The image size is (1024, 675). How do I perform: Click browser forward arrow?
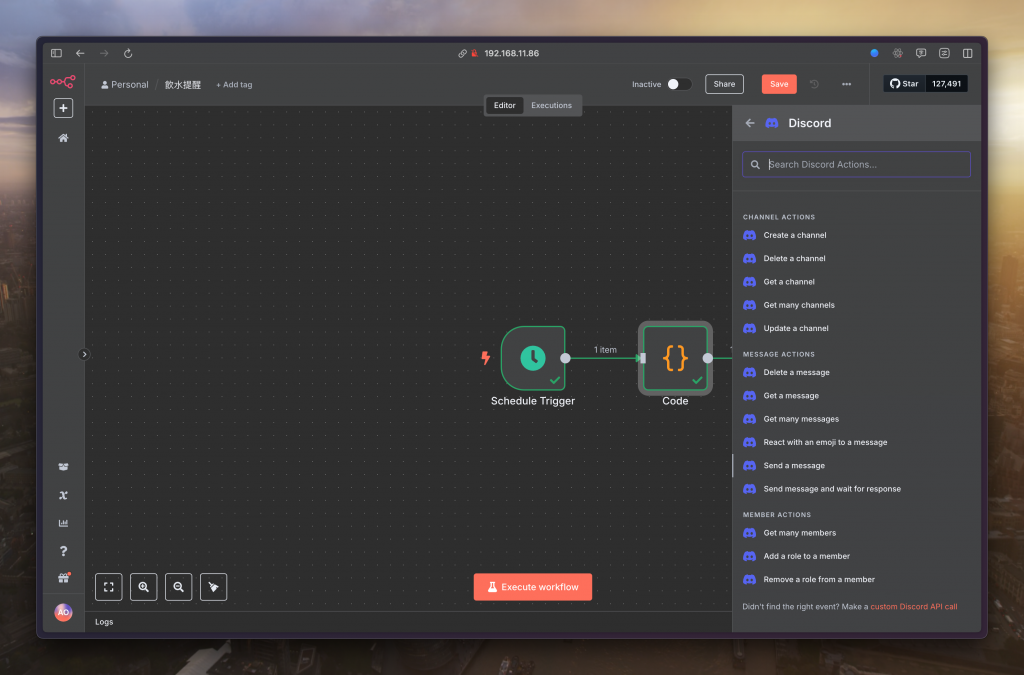[x=104, y=54]
